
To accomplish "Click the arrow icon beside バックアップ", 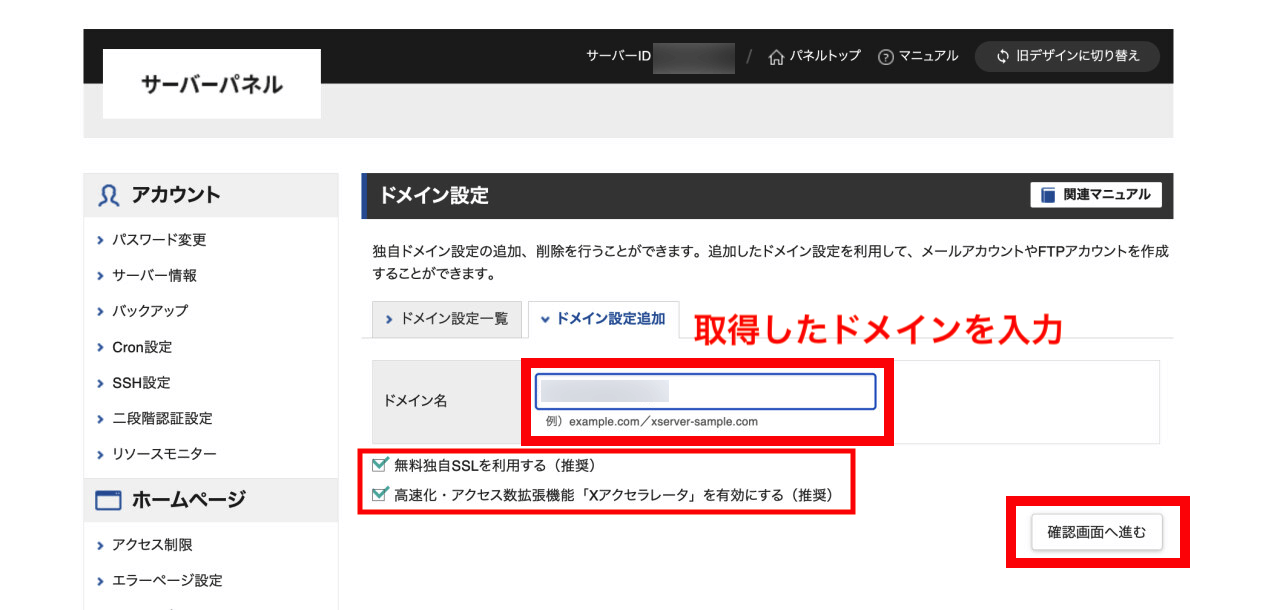I will (99, 311).
